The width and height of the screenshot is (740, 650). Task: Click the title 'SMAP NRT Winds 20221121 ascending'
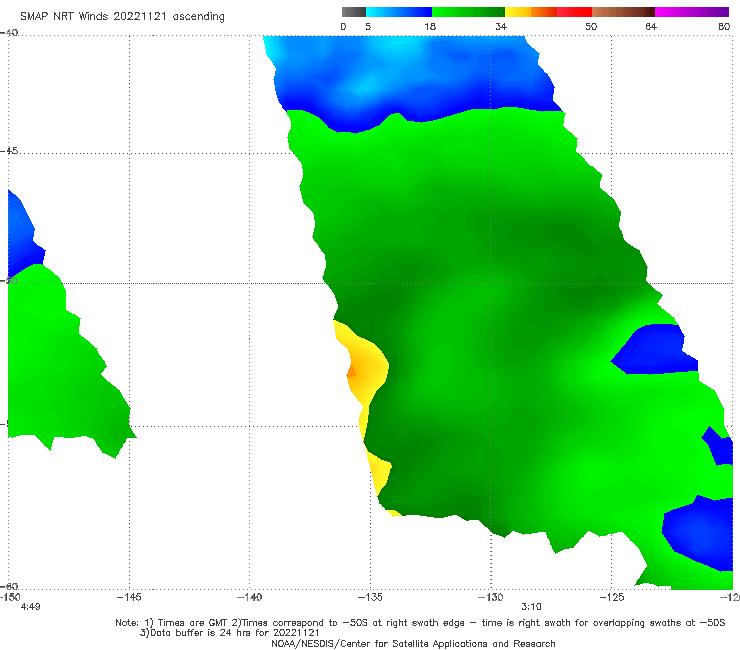pyautogui.click(x=122, y=17)
